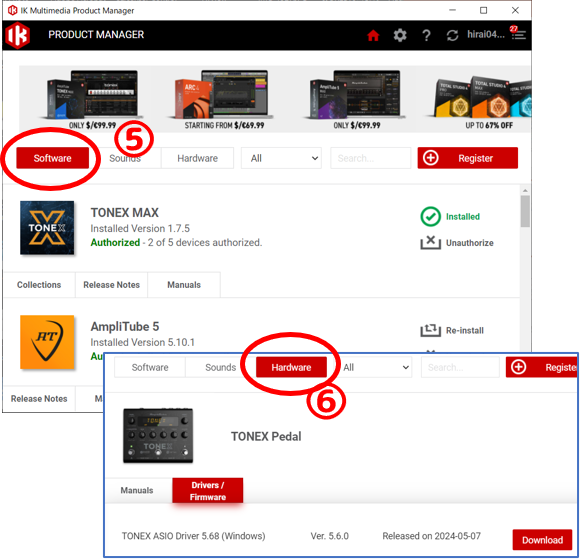Open the settings gear in header
The width and height of the screenshot is (580, 559).
(399, 35)
